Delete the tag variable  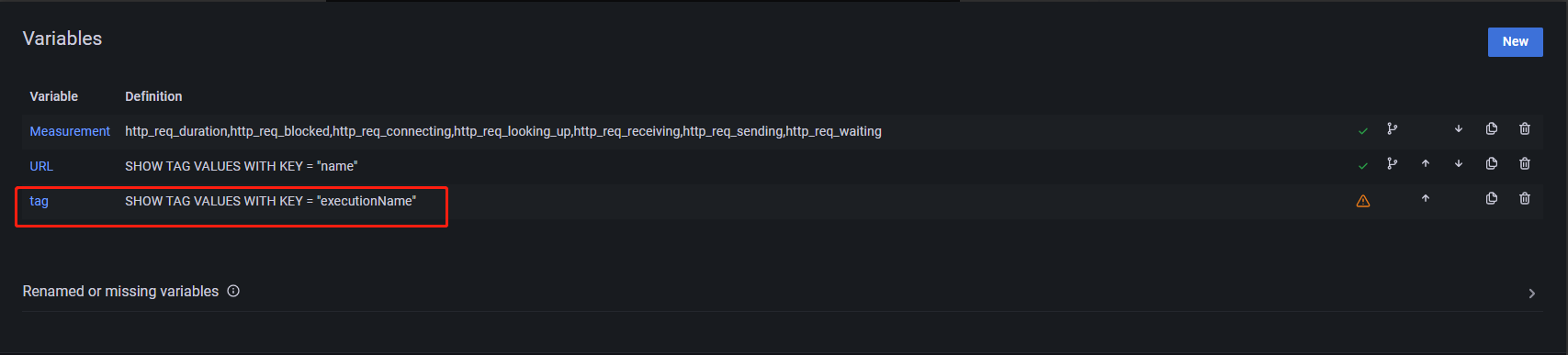pyautogui.click(x=1525, y=199)
